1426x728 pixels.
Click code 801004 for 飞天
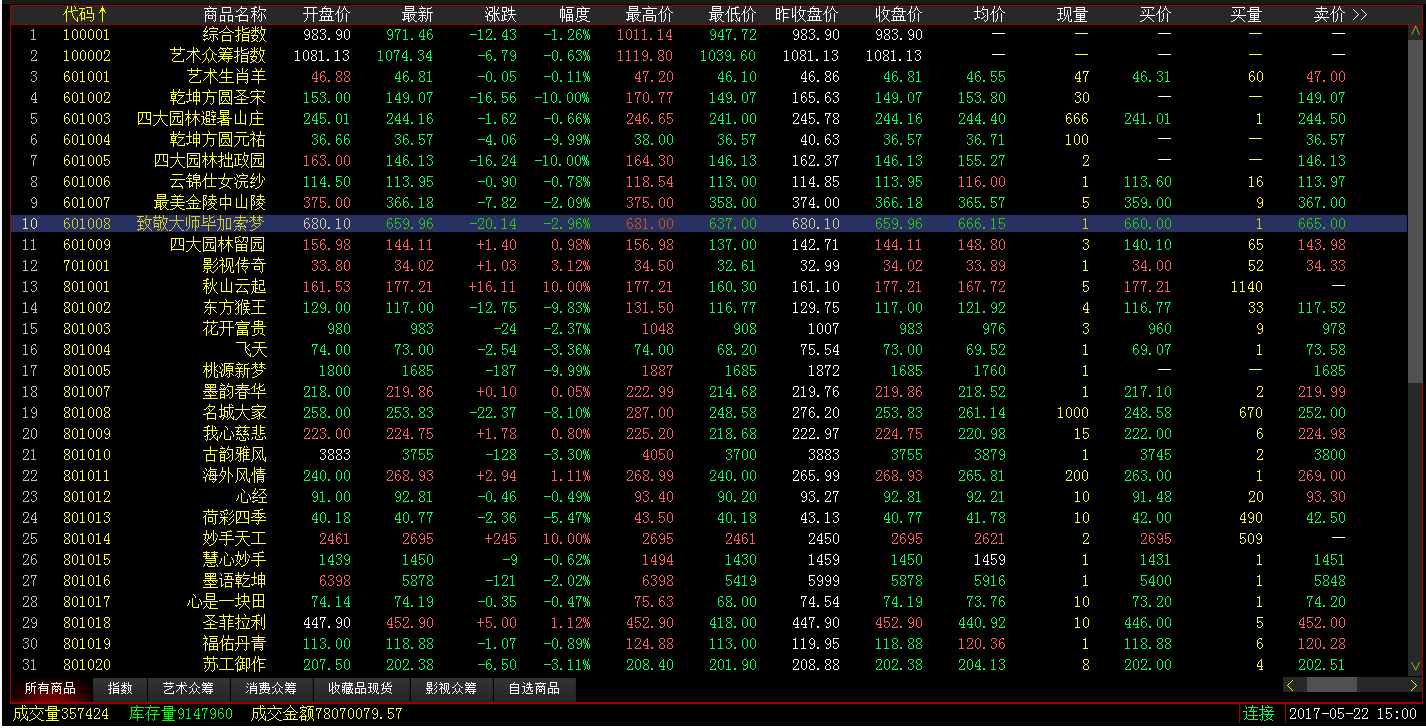coord(87,350)
